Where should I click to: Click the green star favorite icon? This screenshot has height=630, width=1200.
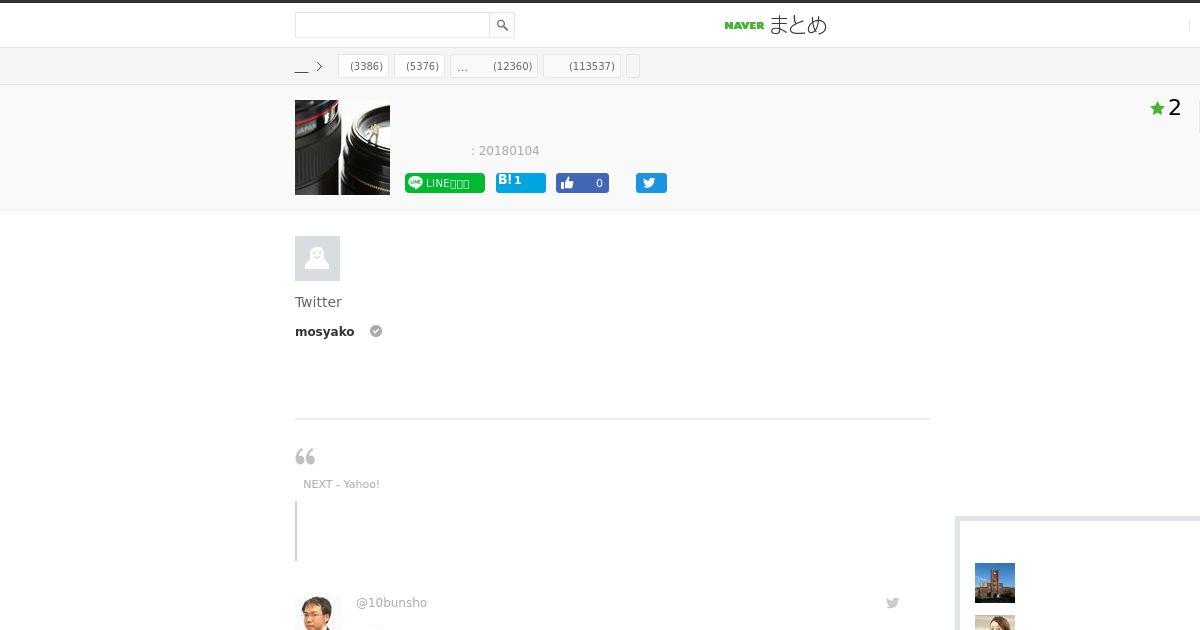point(1157,108)
